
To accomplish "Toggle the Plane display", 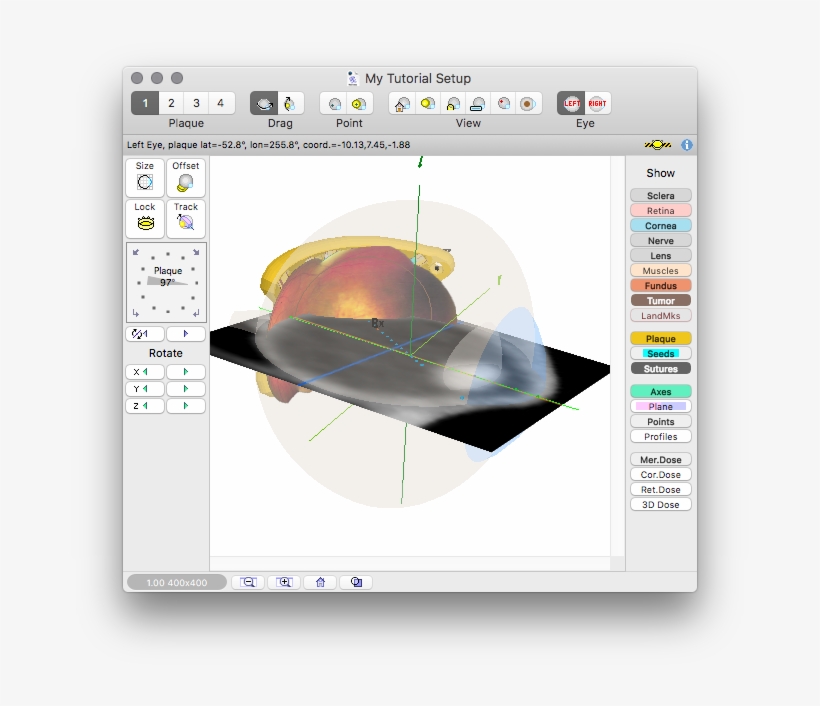I will tap(660, 406).
